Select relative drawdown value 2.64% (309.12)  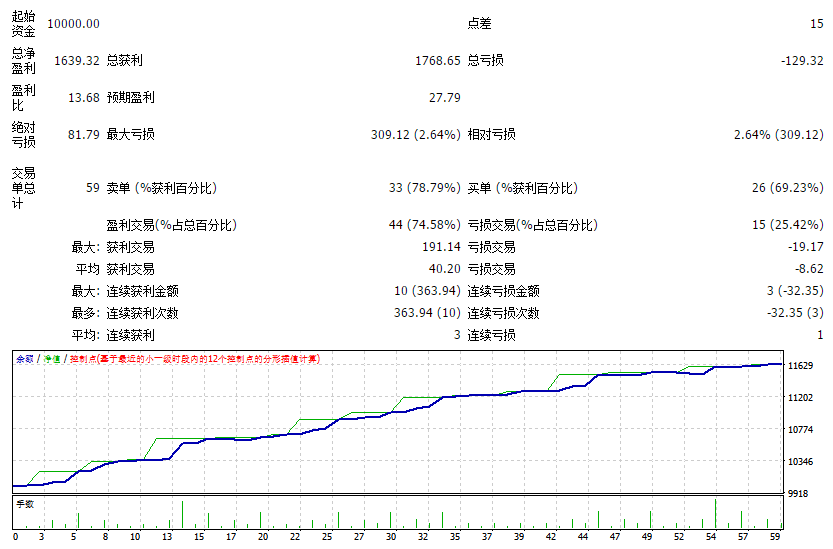[x=779, y=134]
